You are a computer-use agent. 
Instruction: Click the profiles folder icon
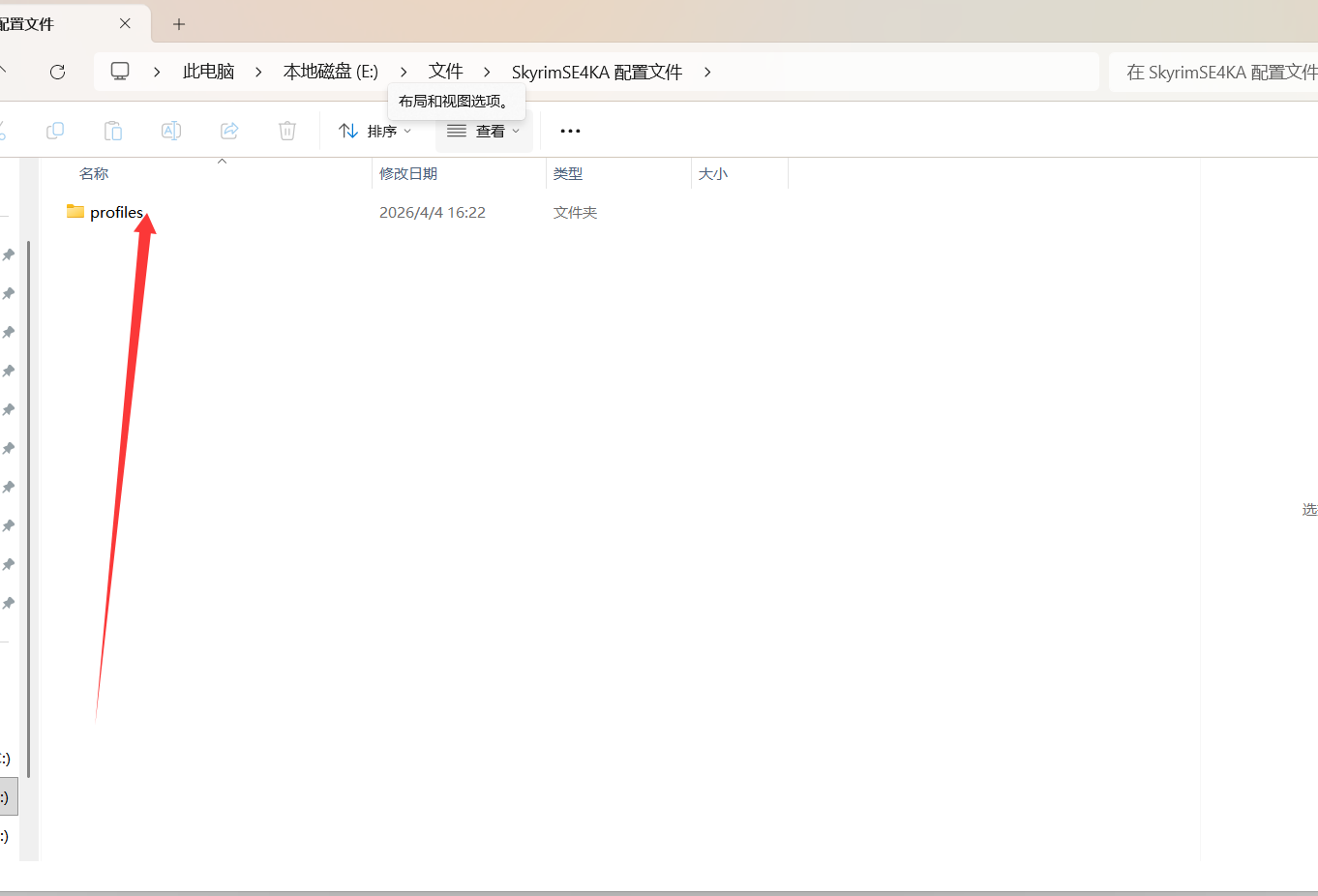click(x=75, y=211)
